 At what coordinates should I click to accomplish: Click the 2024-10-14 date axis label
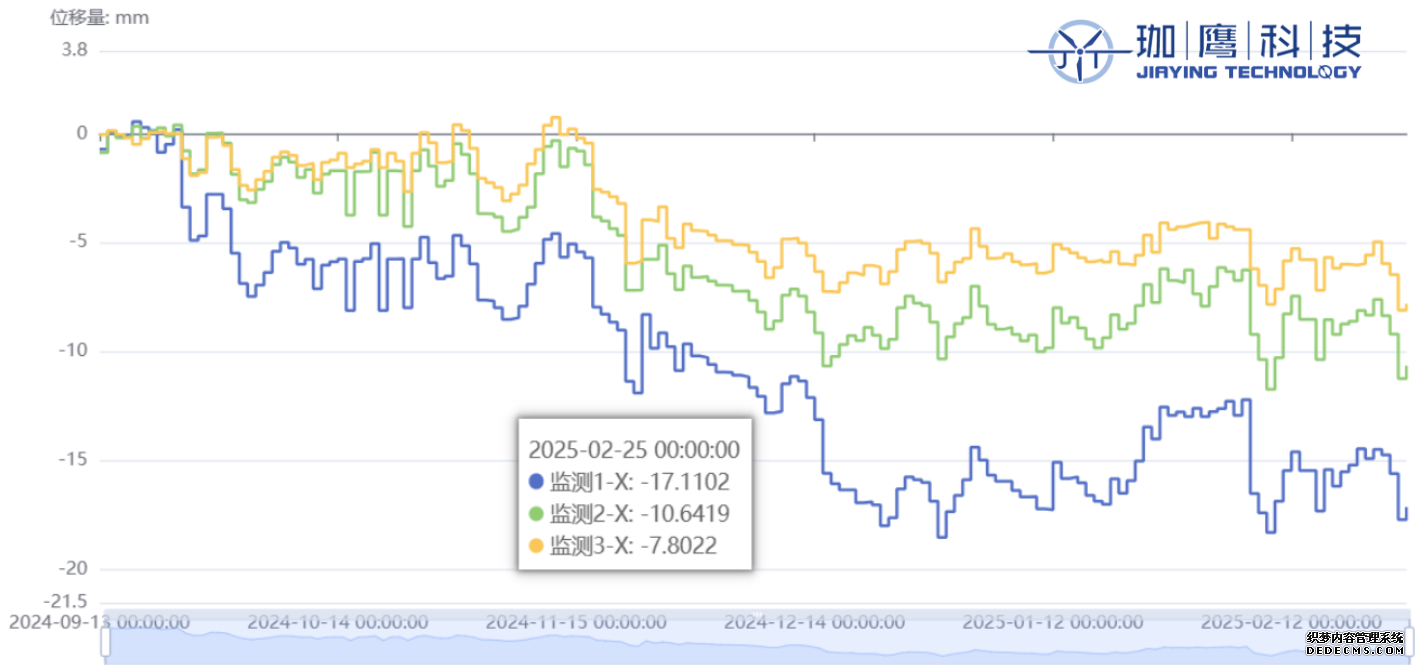point(337,622)
